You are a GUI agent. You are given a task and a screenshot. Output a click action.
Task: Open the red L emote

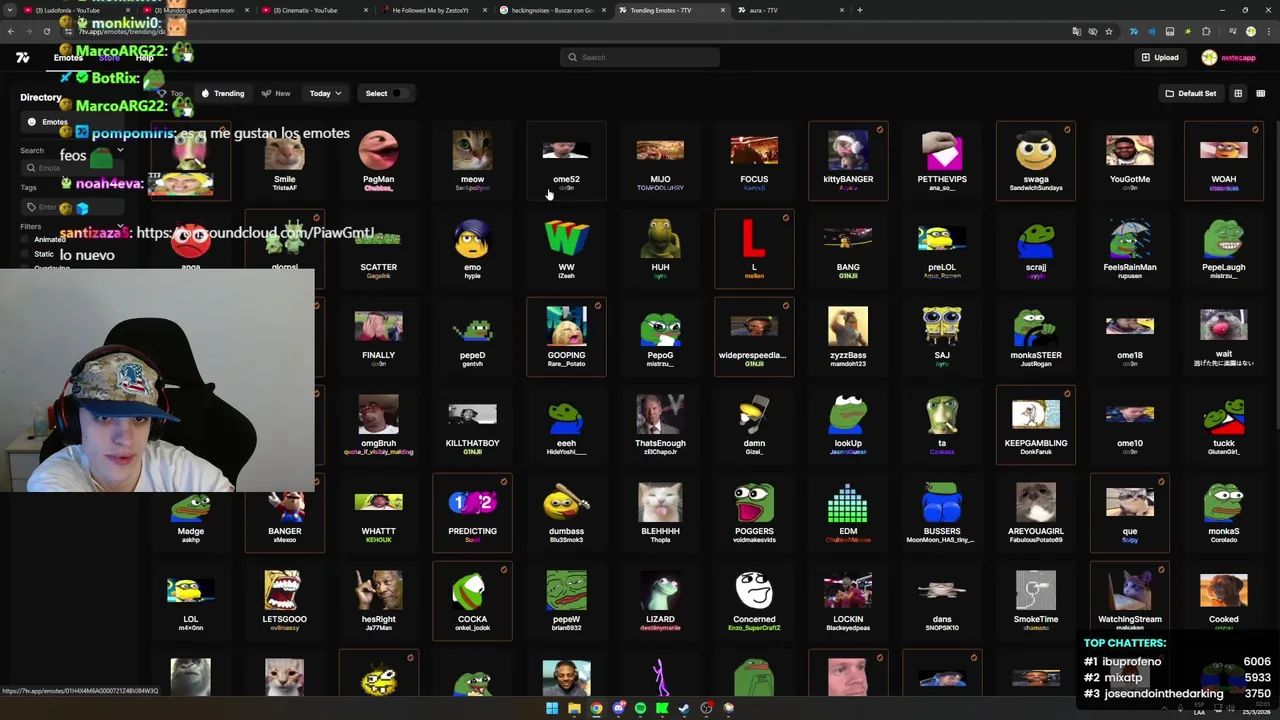(x=754, y=249)
